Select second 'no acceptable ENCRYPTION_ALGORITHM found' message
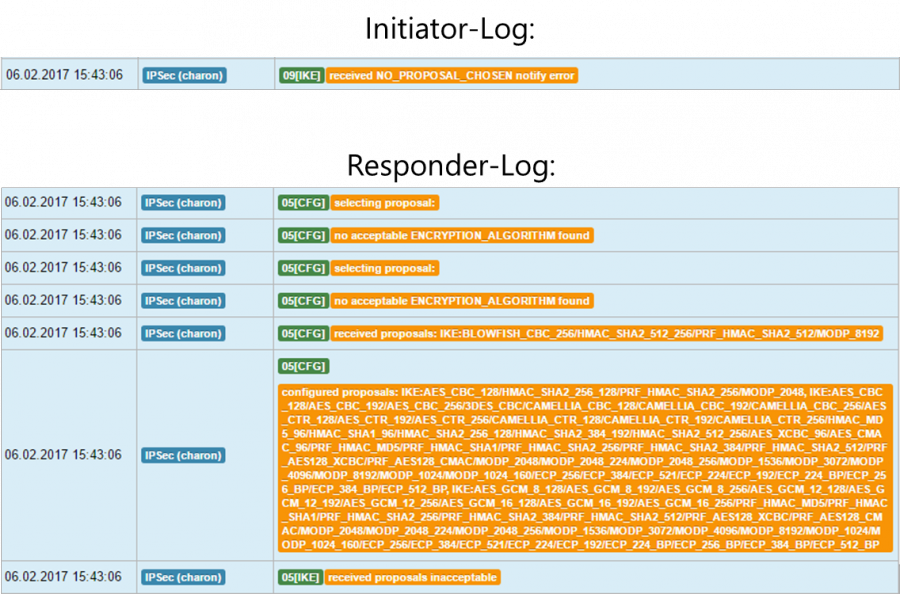Screen dimensions: 900x594 coord(461,301)
